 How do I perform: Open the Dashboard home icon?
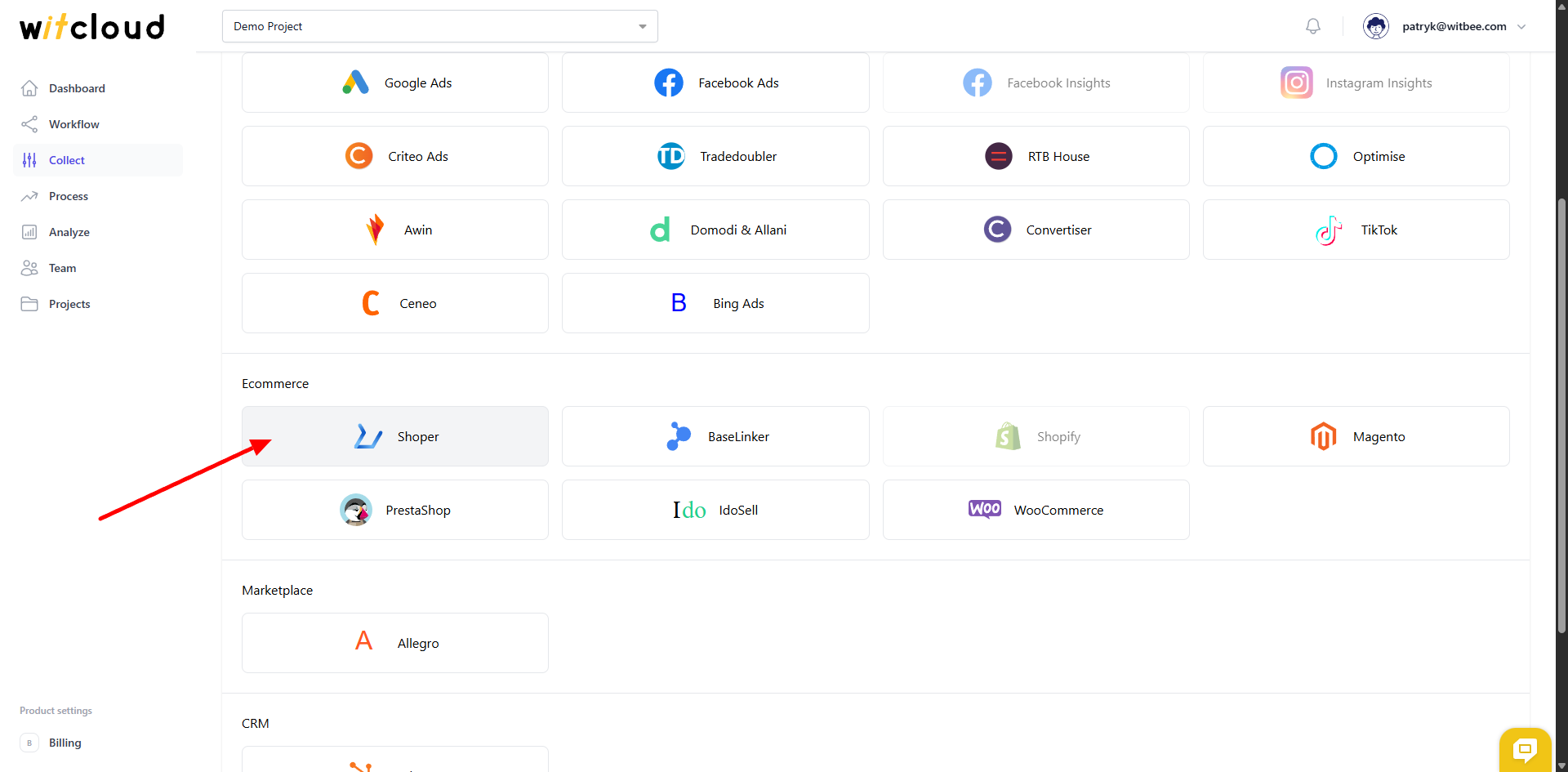coord(29,88)
